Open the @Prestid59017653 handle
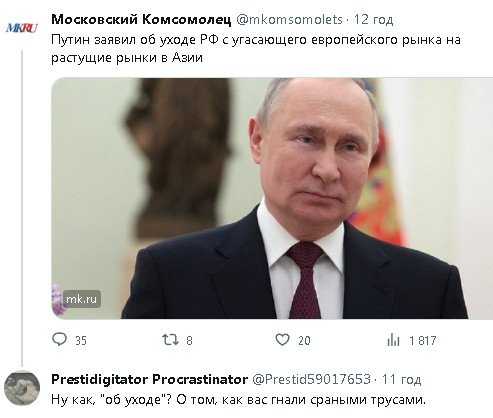Image resolution: width=493 pixels, height=418 pixels. click(312, 379)
